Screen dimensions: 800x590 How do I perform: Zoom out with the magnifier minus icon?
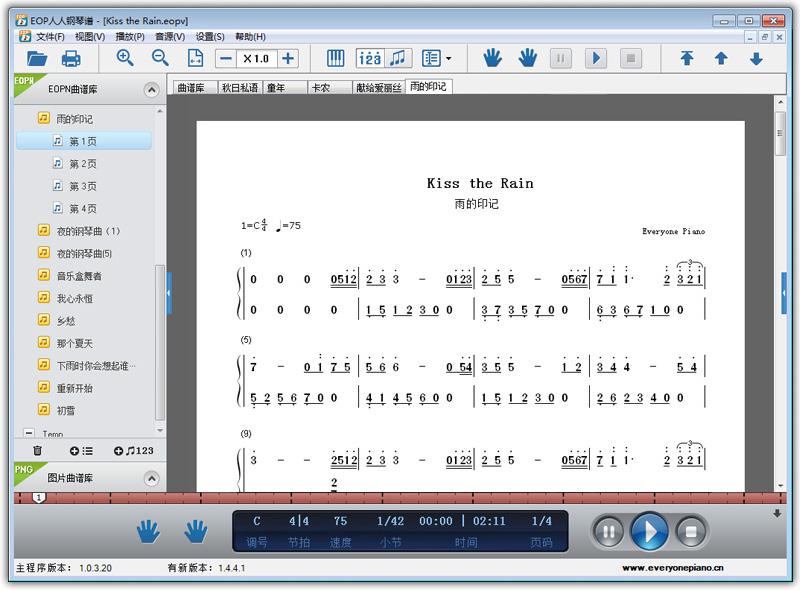(160, 58)
